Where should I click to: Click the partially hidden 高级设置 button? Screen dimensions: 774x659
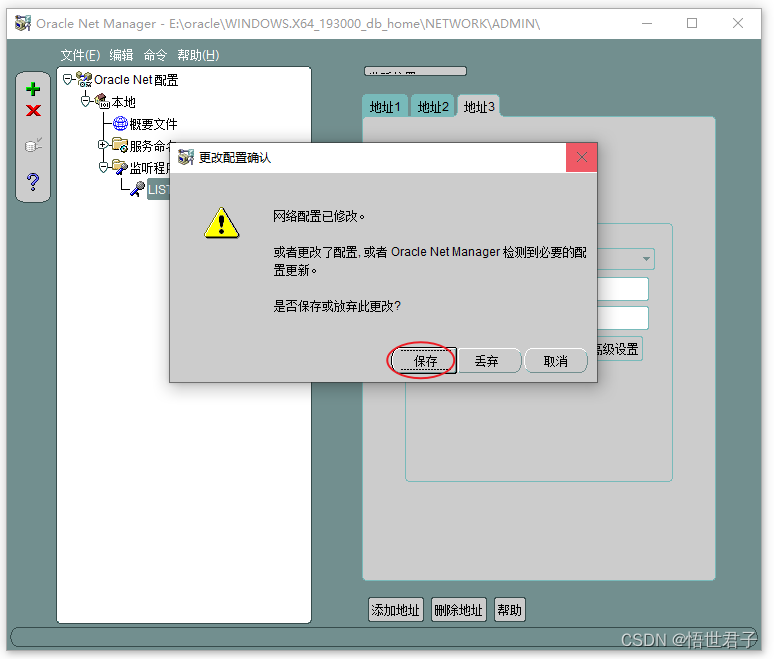619,349
